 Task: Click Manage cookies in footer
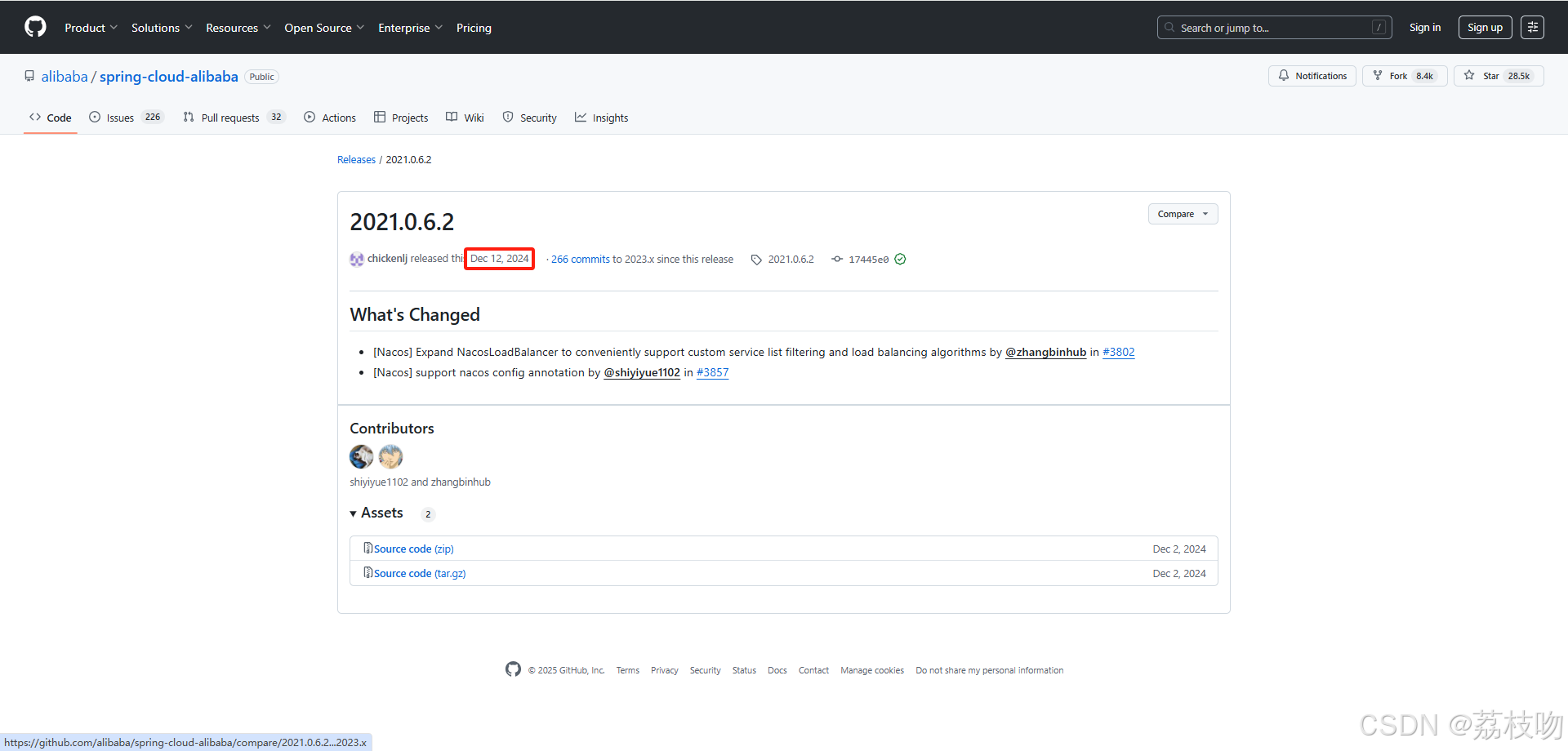[872, 671]
